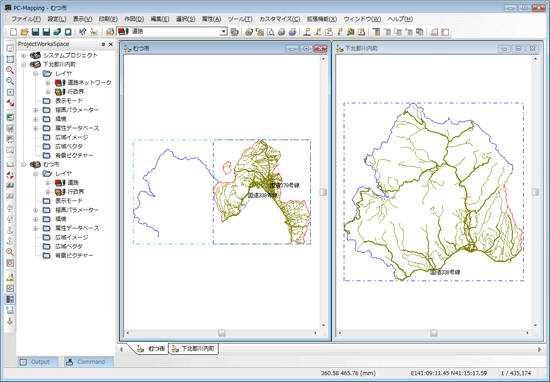Click the E141:09:11.45 coordinate readout
The image size is (550, 382).
pyautogui.click(x=449, y=373)
